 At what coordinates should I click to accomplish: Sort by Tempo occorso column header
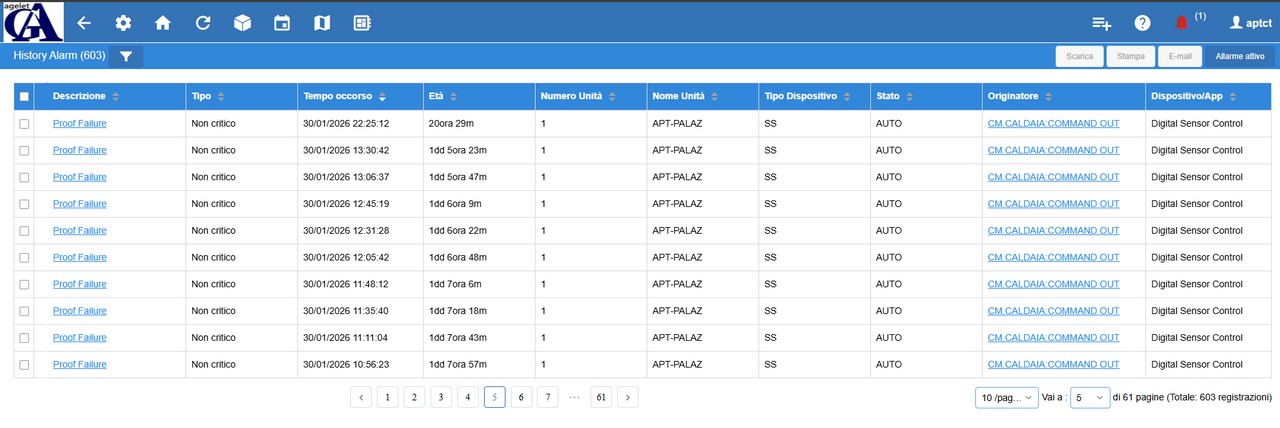[x=338, y=97]
